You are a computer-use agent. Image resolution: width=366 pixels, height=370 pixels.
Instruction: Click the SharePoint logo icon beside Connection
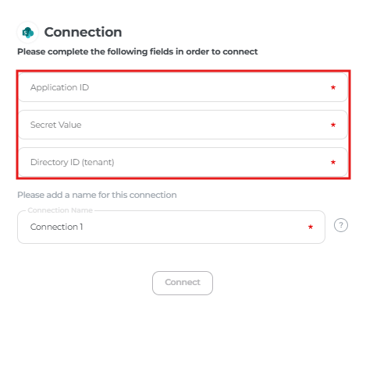tap(28, 32)
